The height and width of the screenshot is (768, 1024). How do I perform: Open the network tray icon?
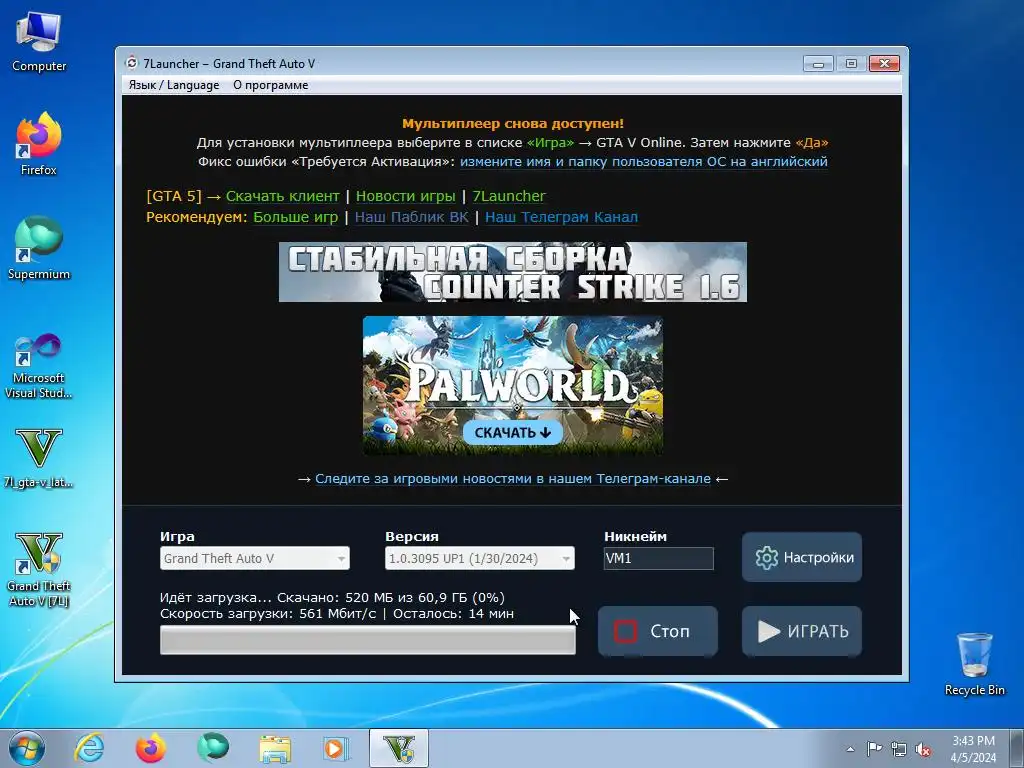click(899, 749)
